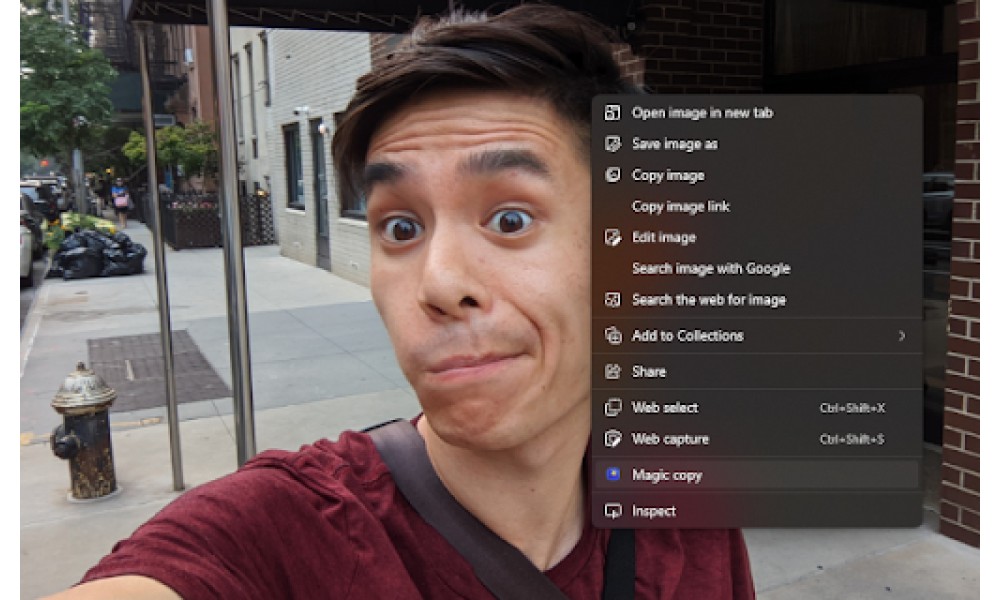Click the Ctrl+Shift+S shortcut text

pyautogui.click(x=851, y=439)
